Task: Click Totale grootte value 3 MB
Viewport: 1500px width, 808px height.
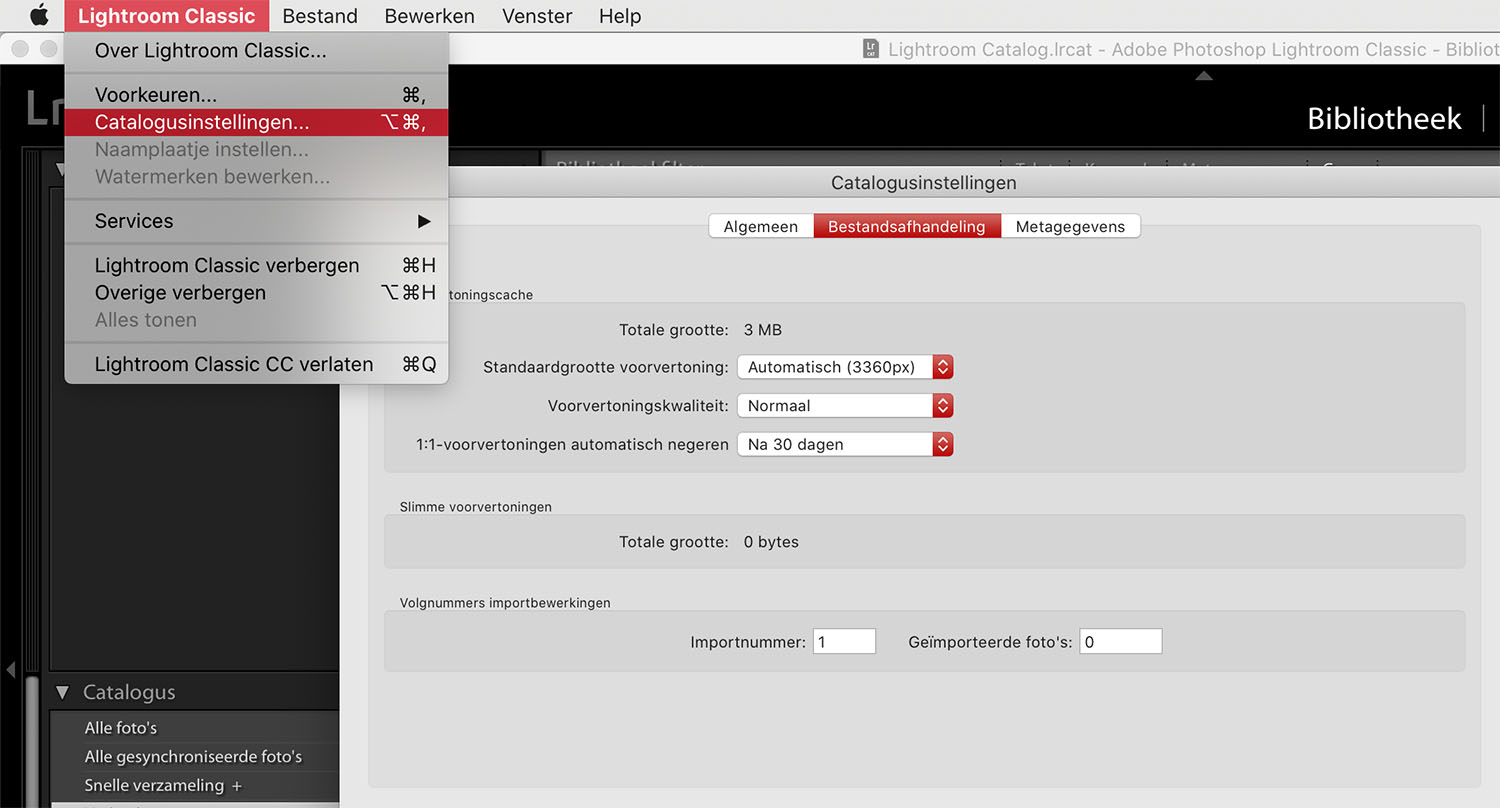Action: pos(763,330)
